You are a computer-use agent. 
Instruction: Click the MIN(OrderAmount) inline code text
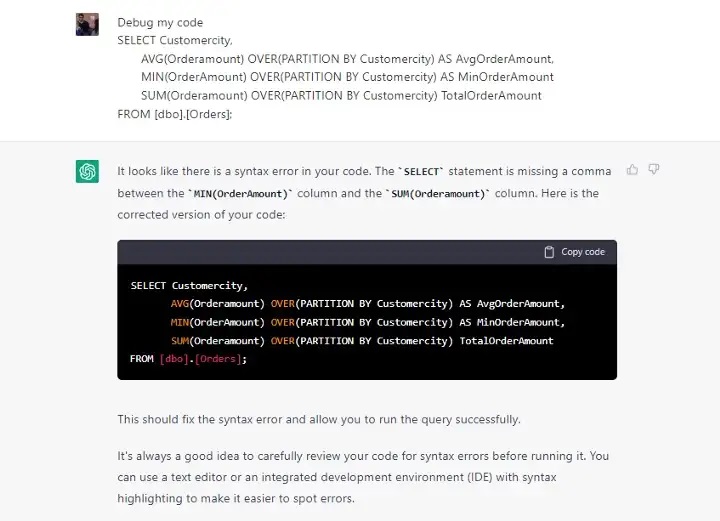[240, 194]
